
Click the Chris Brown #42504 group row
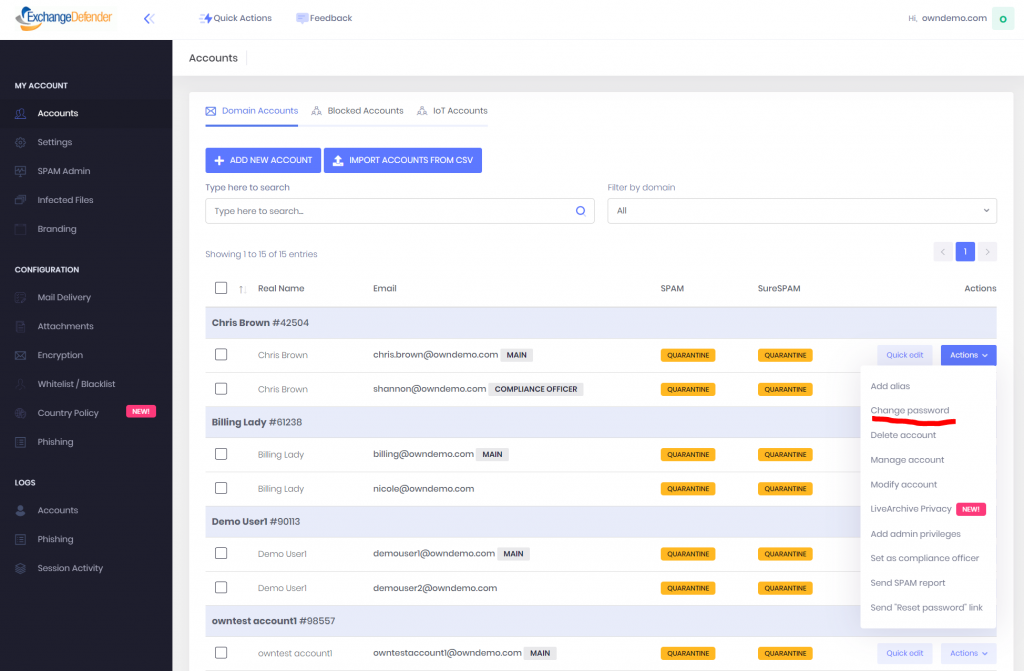tap(601, 323)
